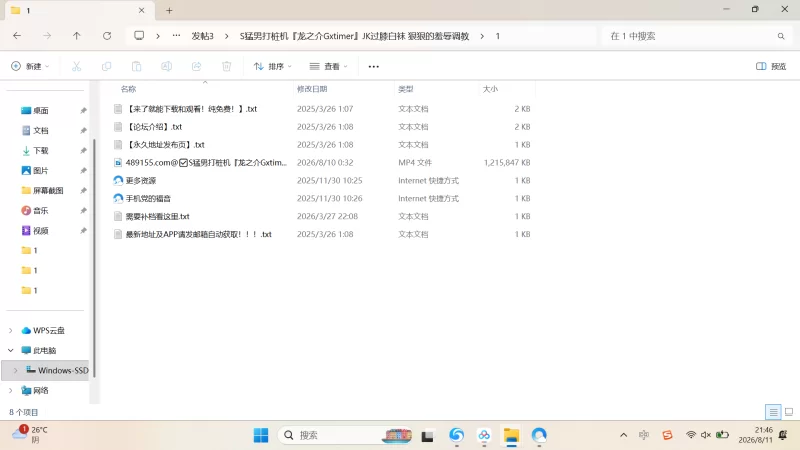Open 桌面 in the sidebar

pos(41,110)
